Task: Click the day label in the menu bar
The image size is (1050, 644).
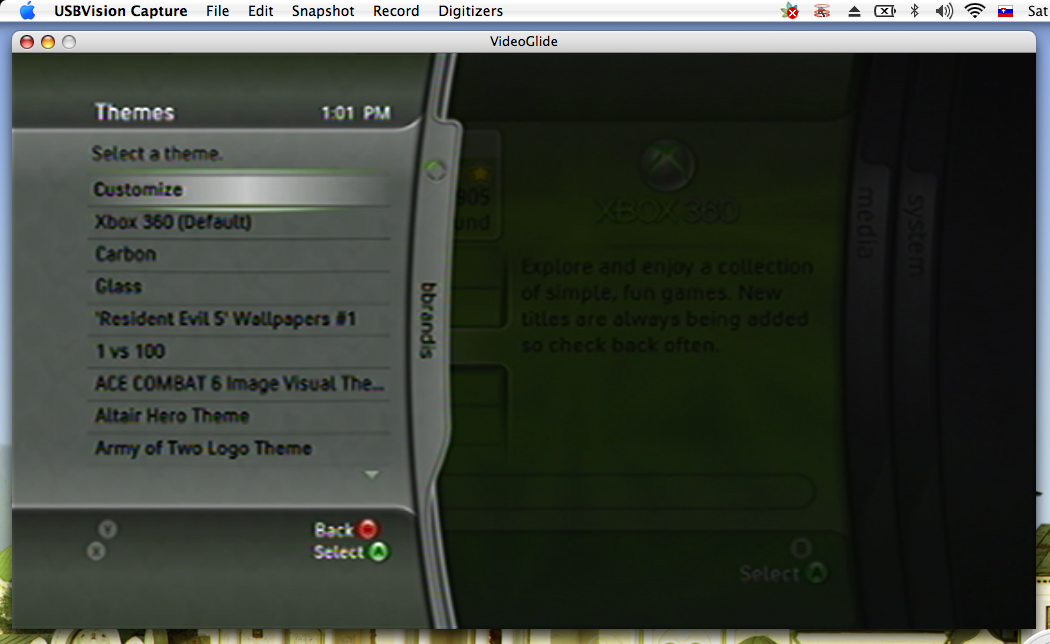Action: pos(1038,11)
